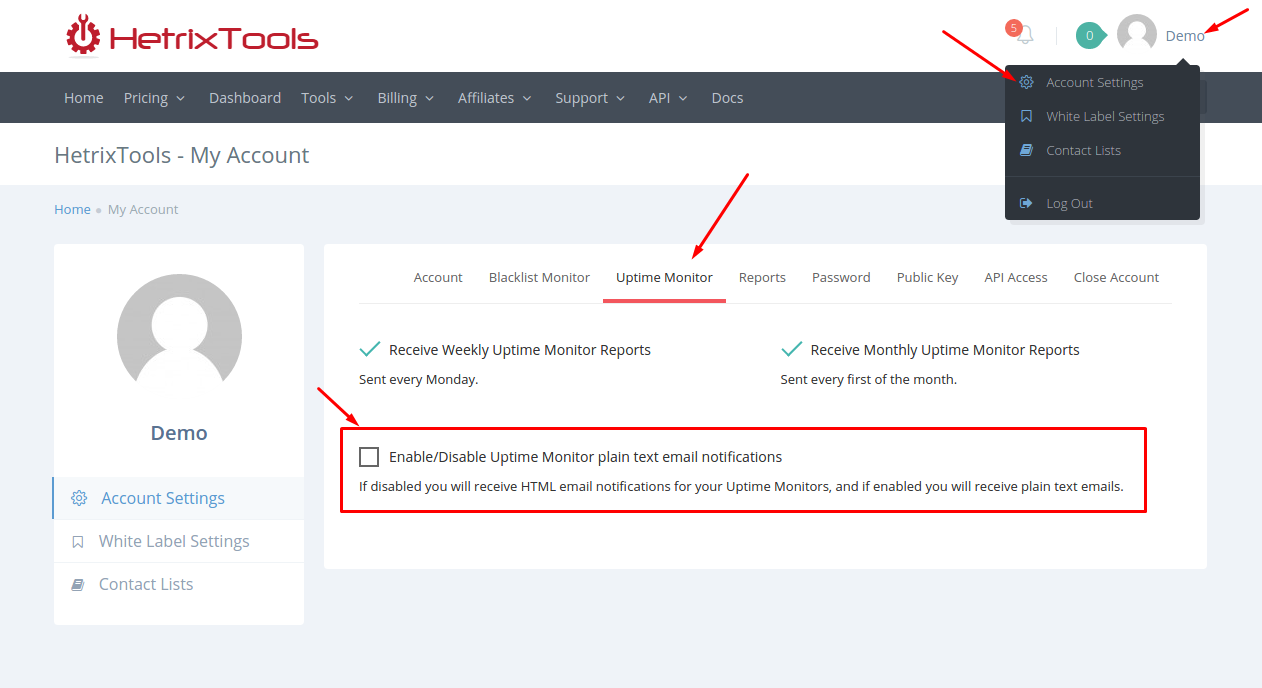
Task: Go to Home in navigation bar
Action: 84,98
